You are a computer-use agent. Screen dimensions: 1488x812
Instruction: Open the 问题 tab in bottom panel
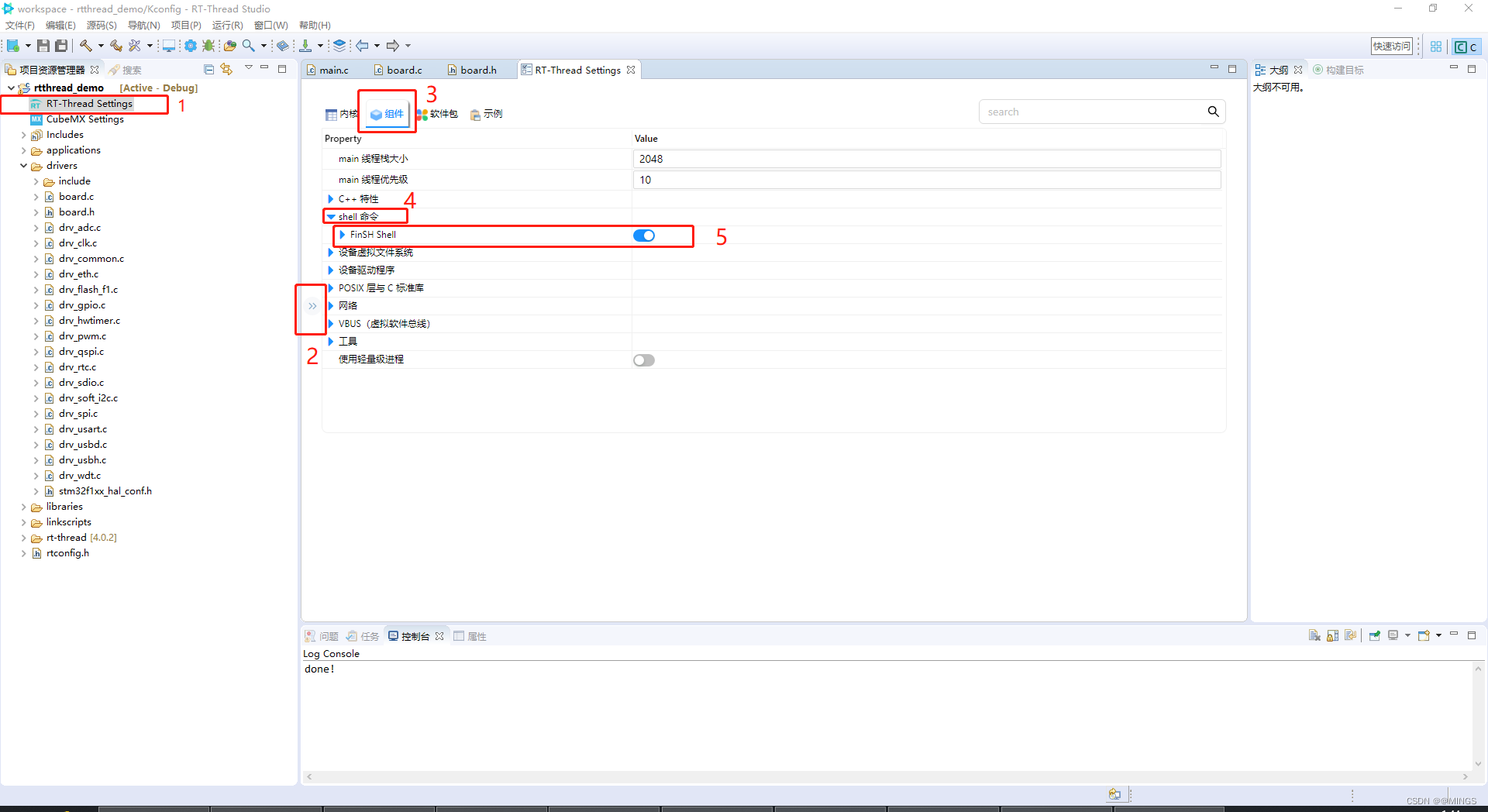[x=322, y=636]
